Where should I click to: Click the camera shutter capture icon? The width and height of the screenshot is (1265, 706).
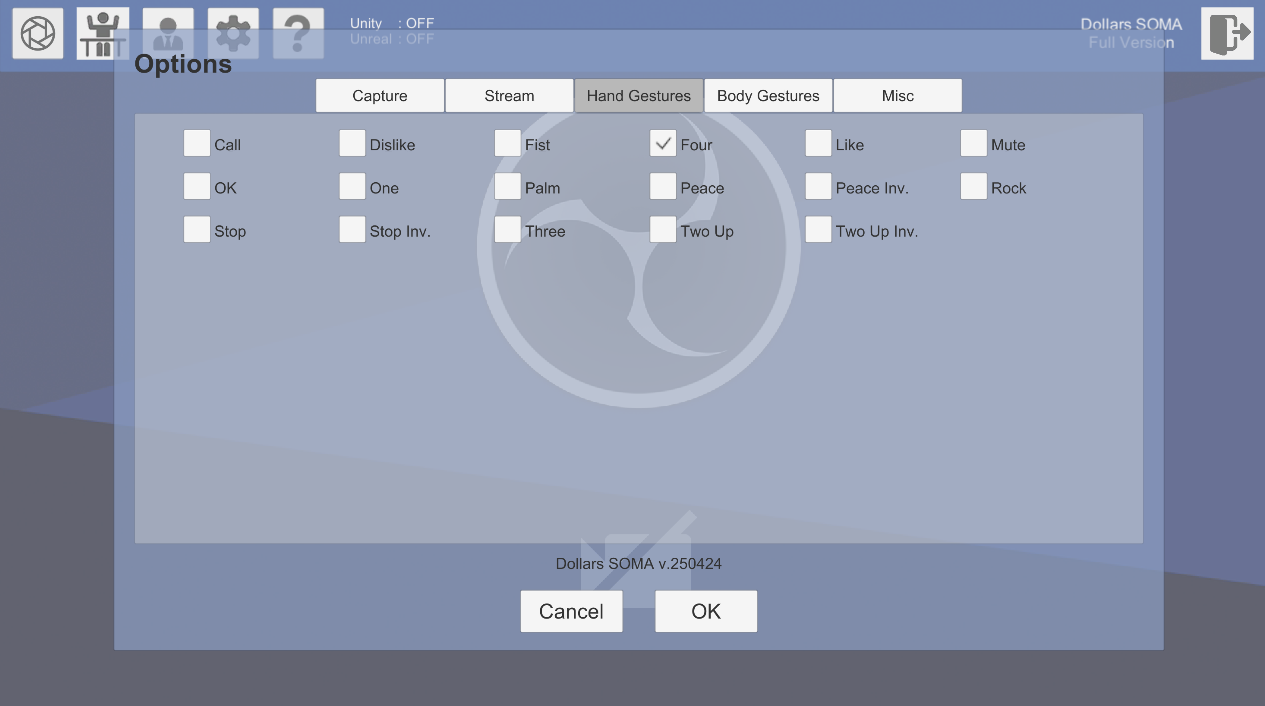[x=38, y=34]
